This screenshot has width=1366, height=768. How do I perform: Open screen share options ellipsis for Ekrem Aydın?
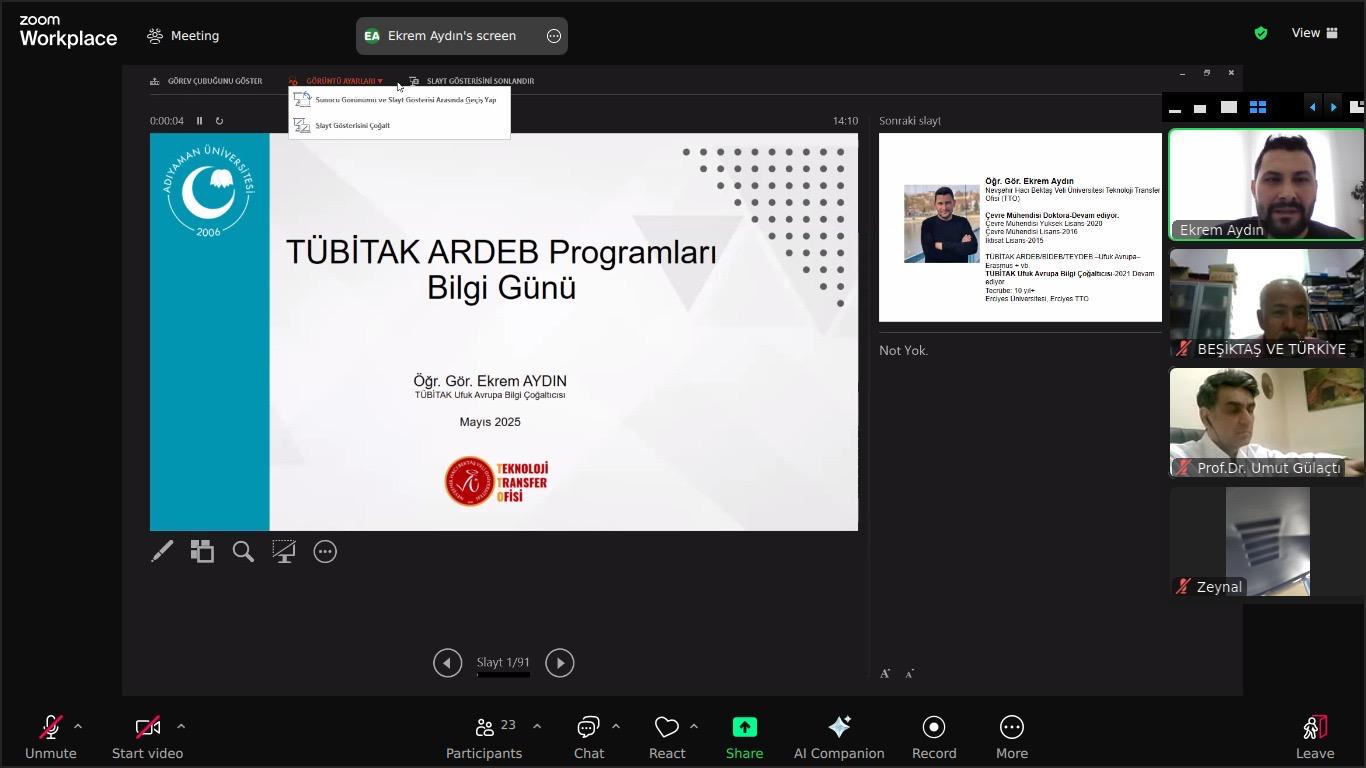[554, 36]
